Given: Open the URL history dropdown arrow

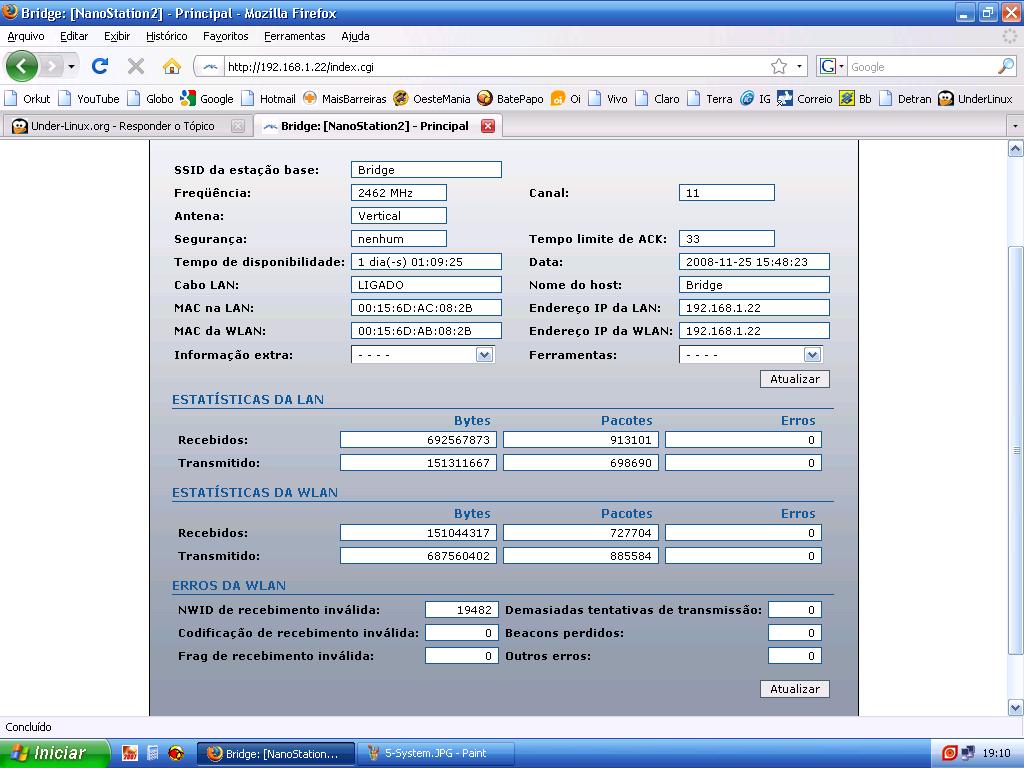Looking at the screenshot, I should pyautogui.click(x=799, y=67).
